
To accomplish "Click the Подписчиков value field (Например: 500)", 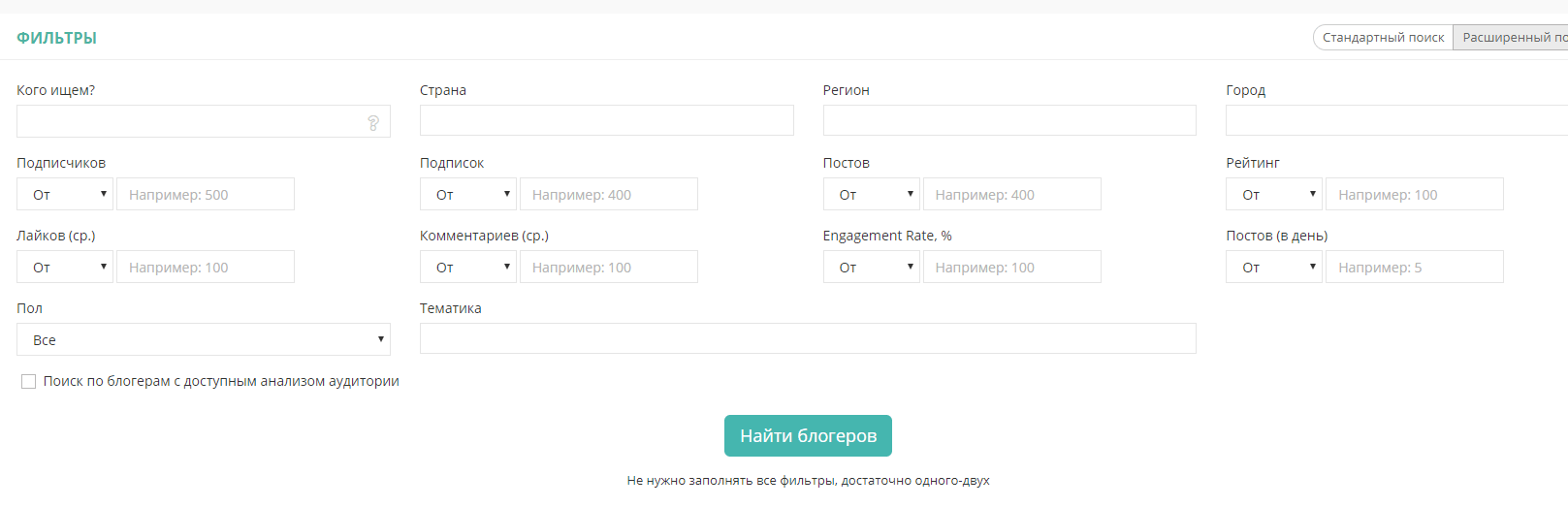I will 206,194.
